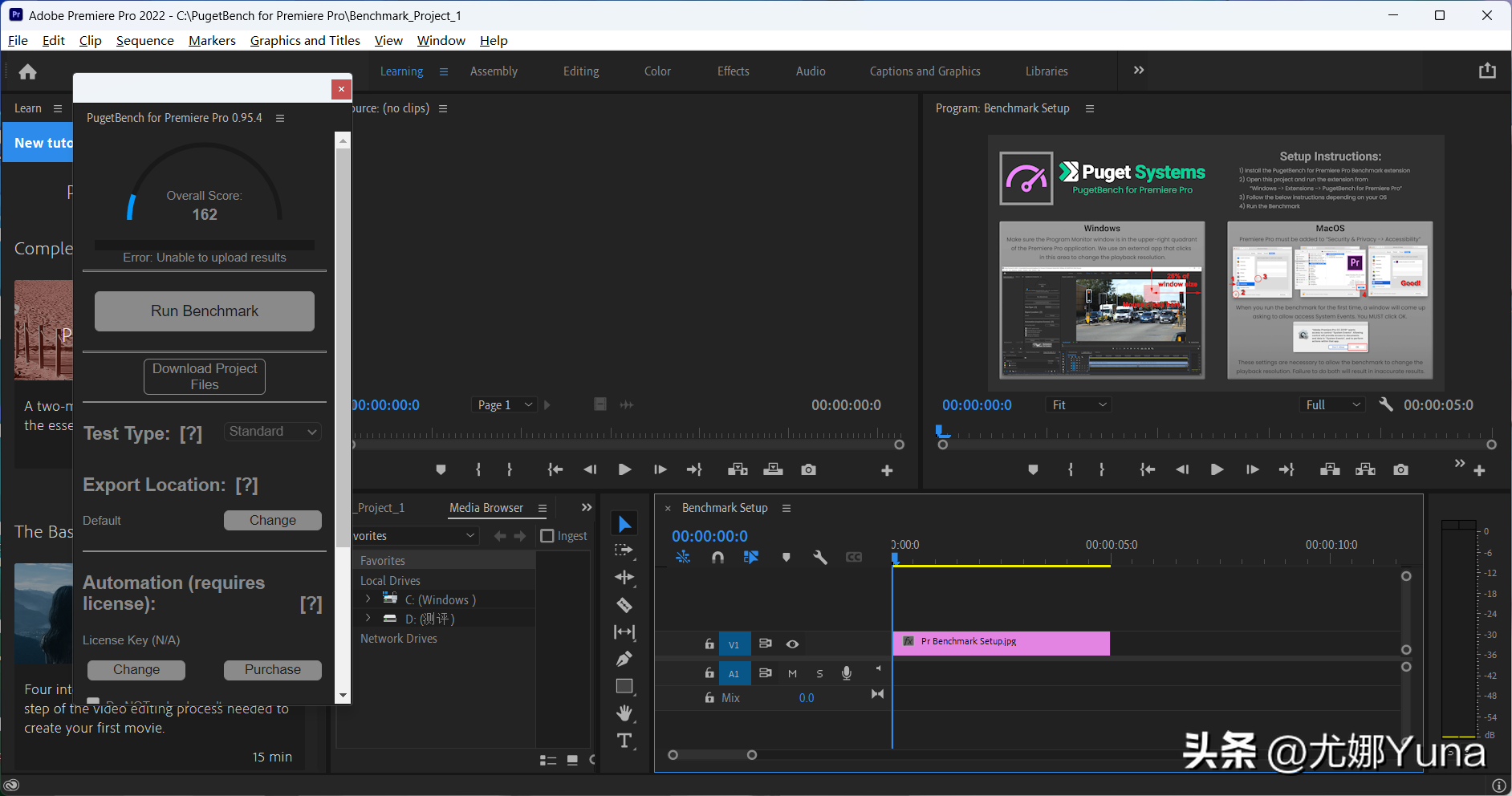Toggle V1 track lock
1512x796 pixels.
(x=709, y=644)
